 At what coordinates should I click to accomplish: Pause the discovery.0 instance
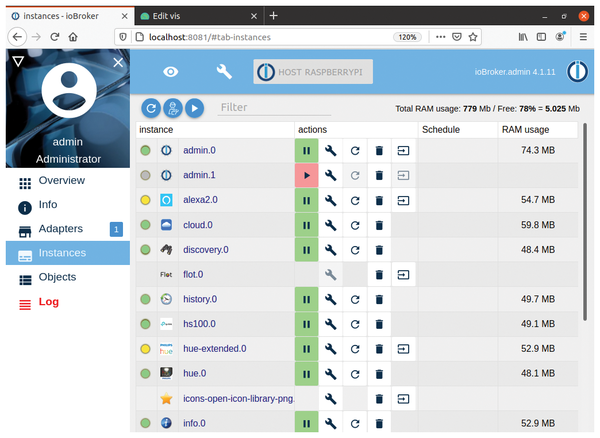point(306,250)
